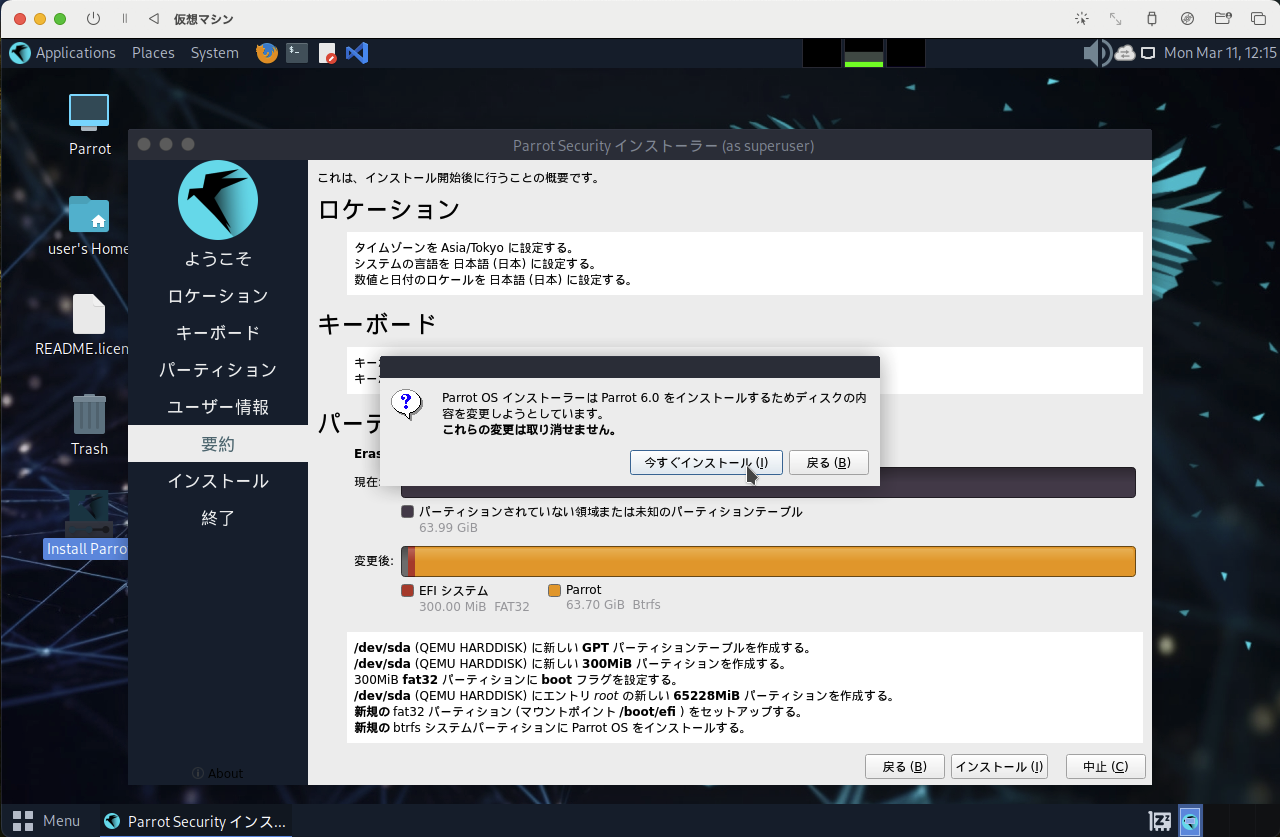The height and width of the screenshot is (837, 1280).
Task: Click the Parrot bird logo in installer sidebar
Action: pos(218,200)
